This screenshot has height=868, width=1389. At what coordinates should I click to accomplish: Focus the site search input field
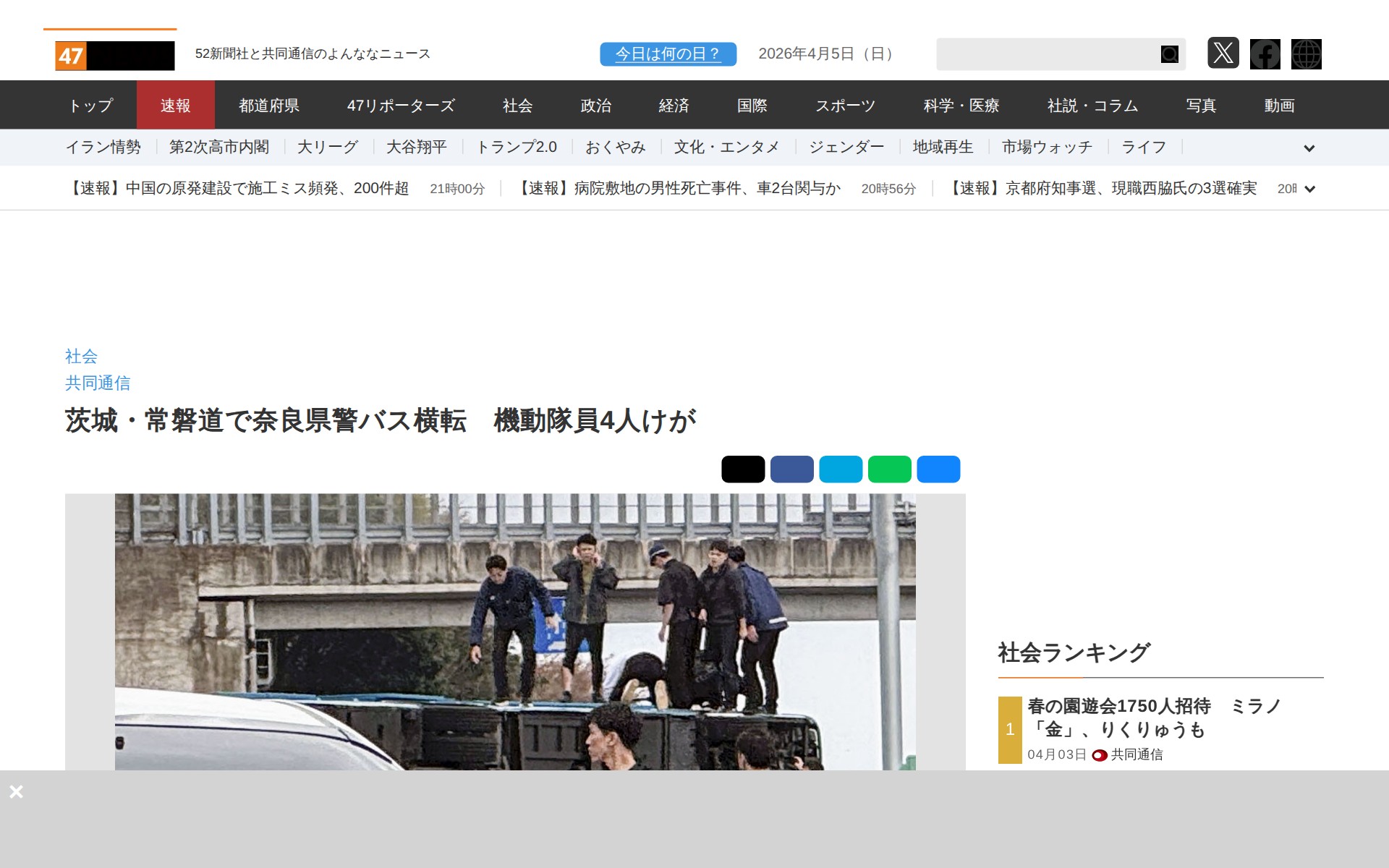click(1045, 54)
